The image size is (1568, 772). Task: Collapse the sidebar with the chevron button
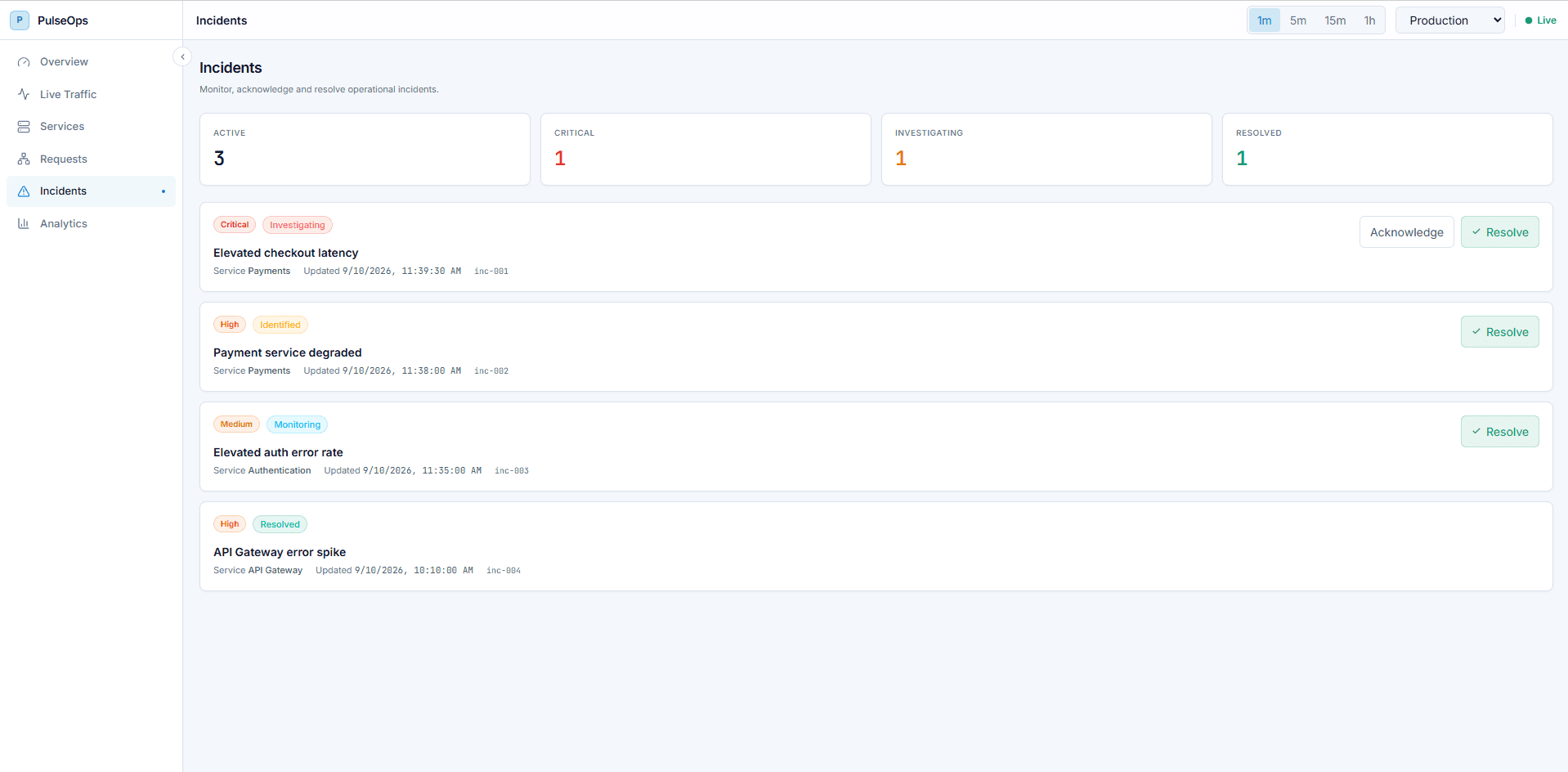[182, 56]
